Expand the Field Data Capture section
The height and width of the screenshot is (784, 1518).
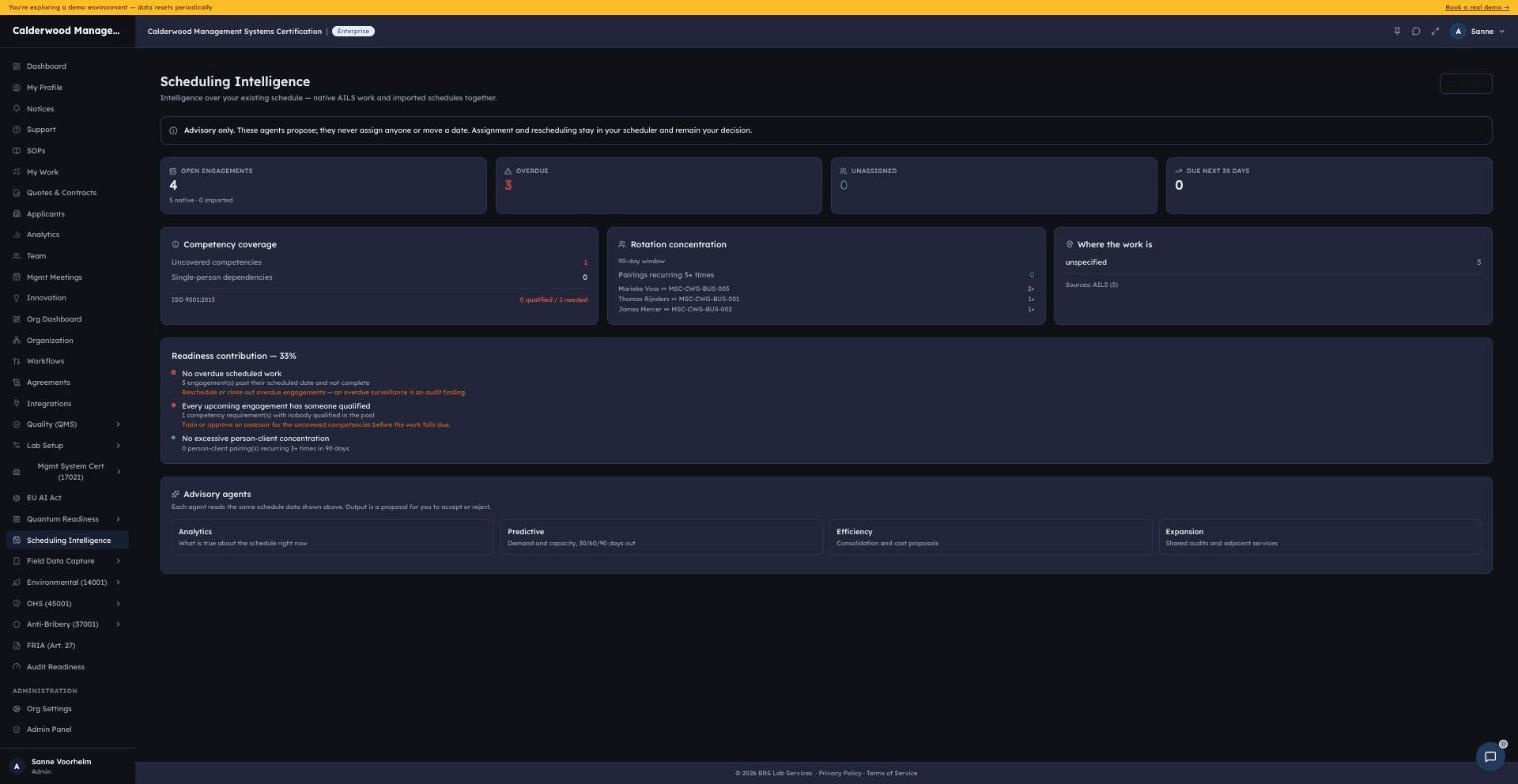pos(67,561)
